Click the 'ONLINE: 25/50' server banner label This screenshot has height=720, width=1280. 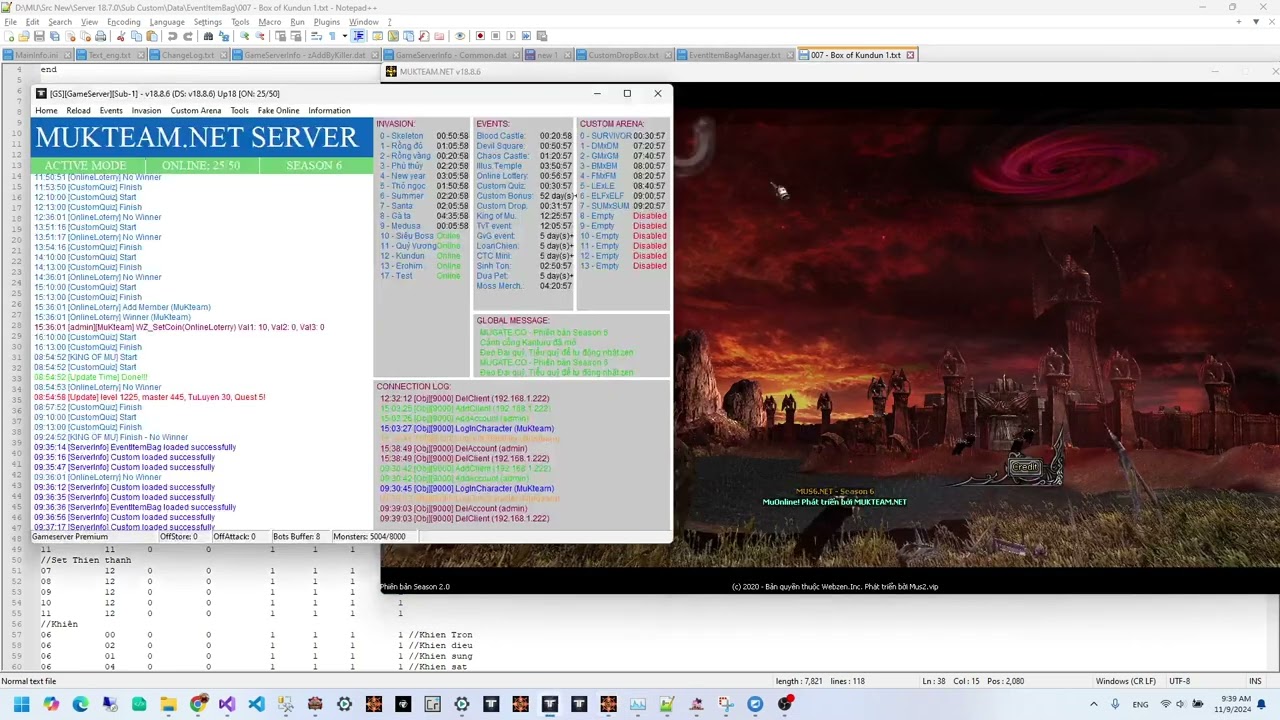(x=200, y=165)
